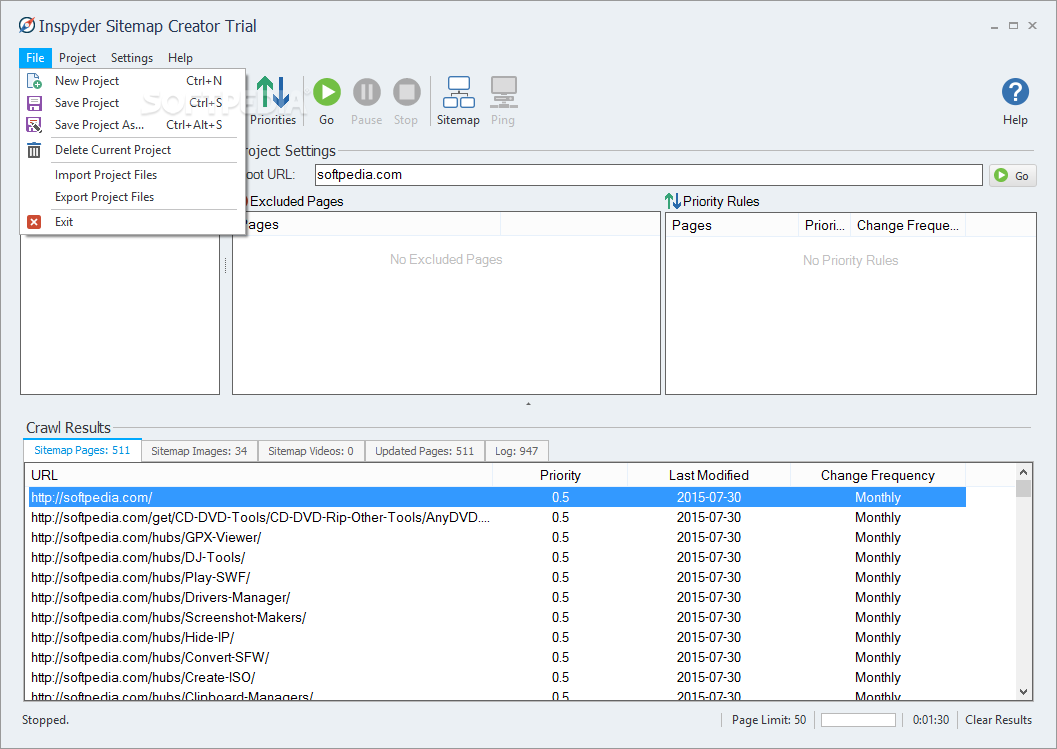Open the Help menu
This screenshot has width=1057, height=749.
(181, 58)
